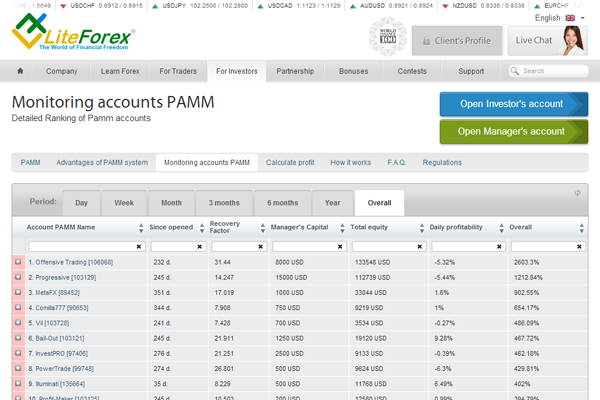Expand row of MetaFX account
Viewport: 600px width, 400px height.
coord(18,292)
